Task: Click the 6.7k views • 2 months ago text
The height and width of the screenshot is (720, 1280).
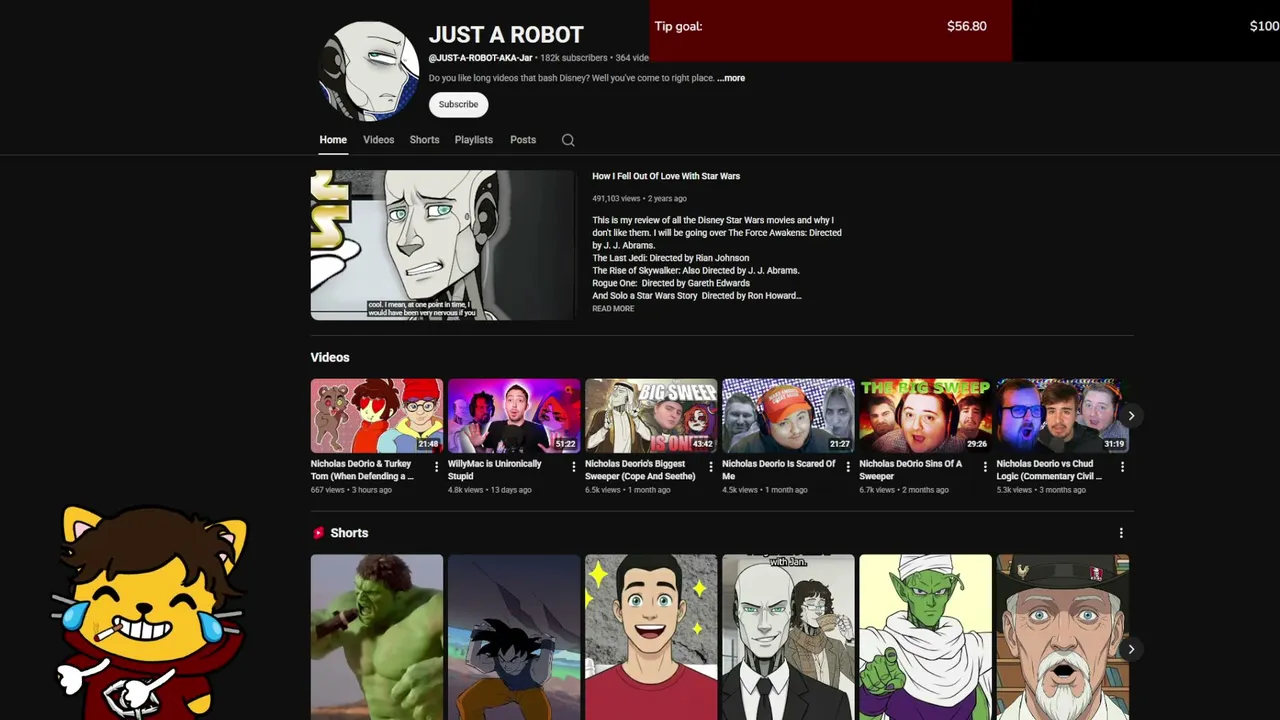Action: [904, 490]
